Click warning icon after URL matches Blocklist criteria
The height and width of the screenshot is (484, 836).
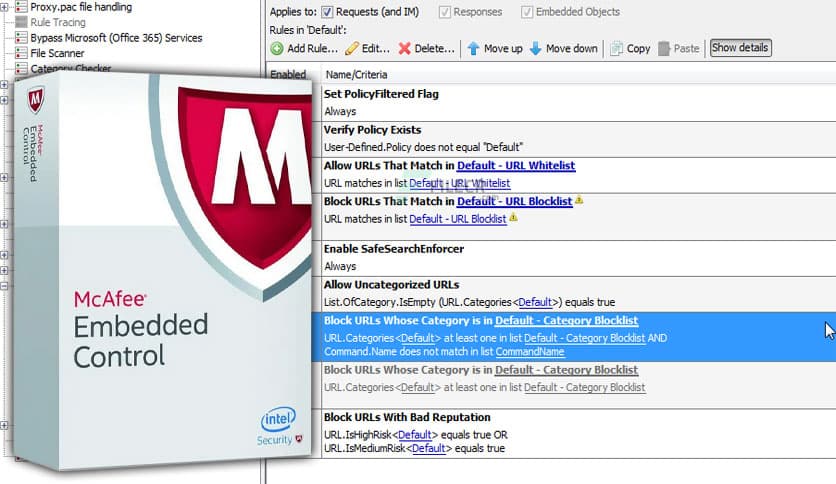click(513, 217)
